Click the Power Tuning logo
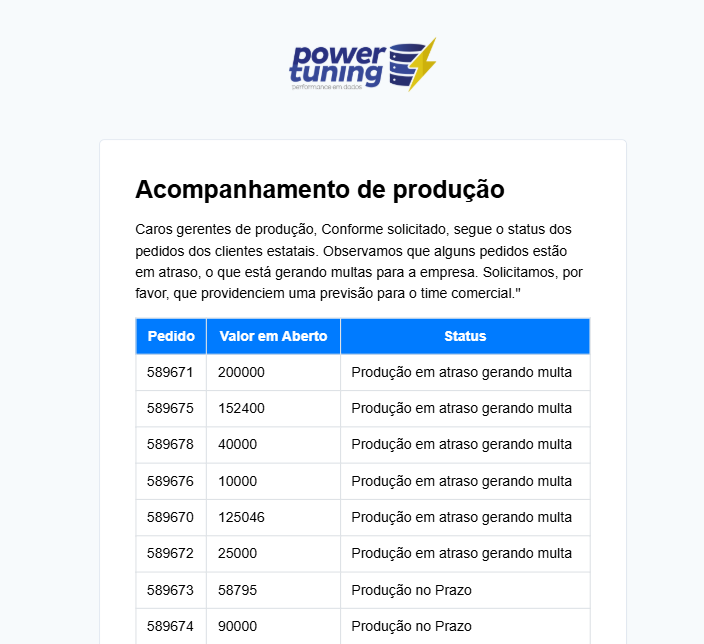The width and height of the screenshot is (704, 644). pyautogui.click(x=362, y=65)
